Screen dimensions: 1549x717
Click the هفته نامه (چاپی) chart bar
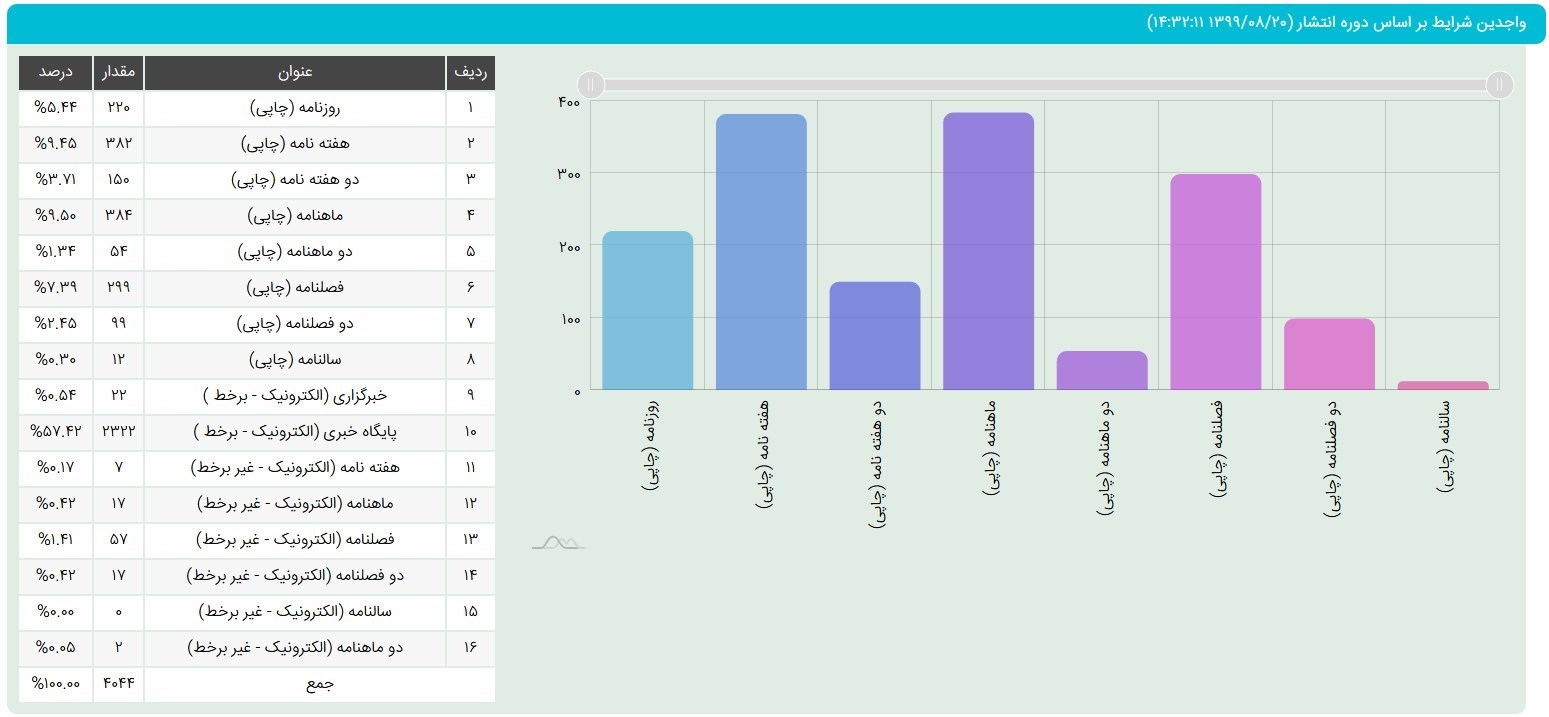pyautogui.click(x=761, y=252)
